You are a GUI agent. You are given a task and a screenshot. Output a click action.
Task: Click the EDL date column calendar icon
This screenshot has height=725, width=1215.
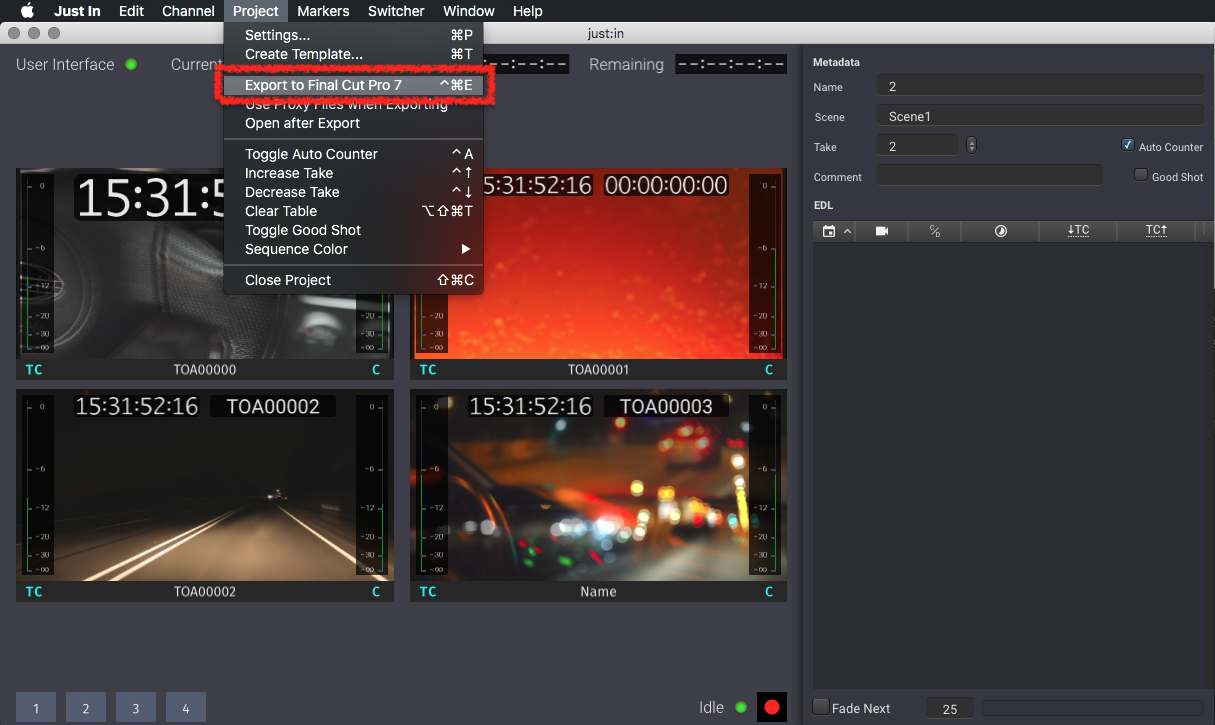point(829,231)
